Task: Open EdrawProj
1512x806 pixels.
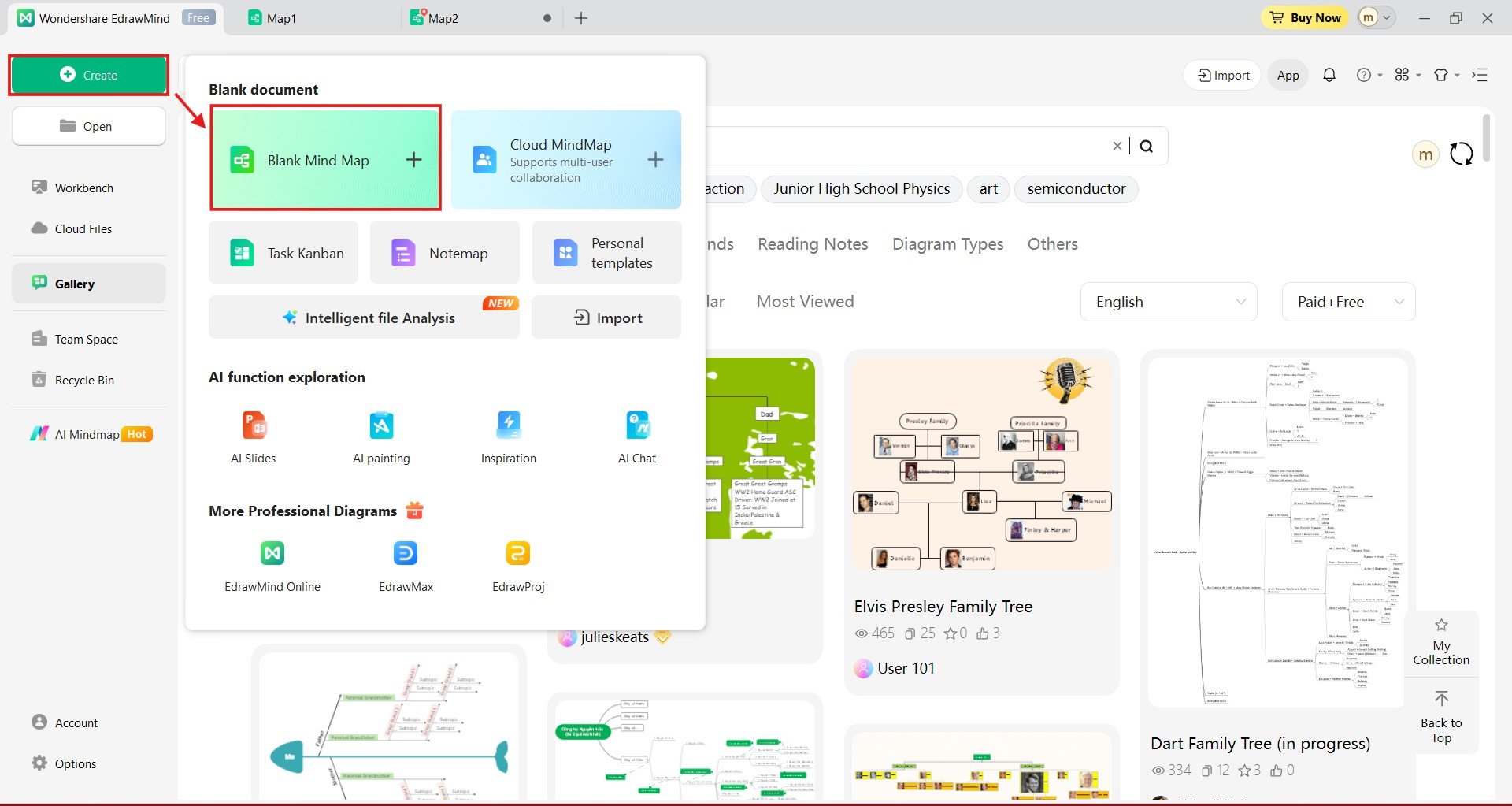Action: (x=518, y=566)
